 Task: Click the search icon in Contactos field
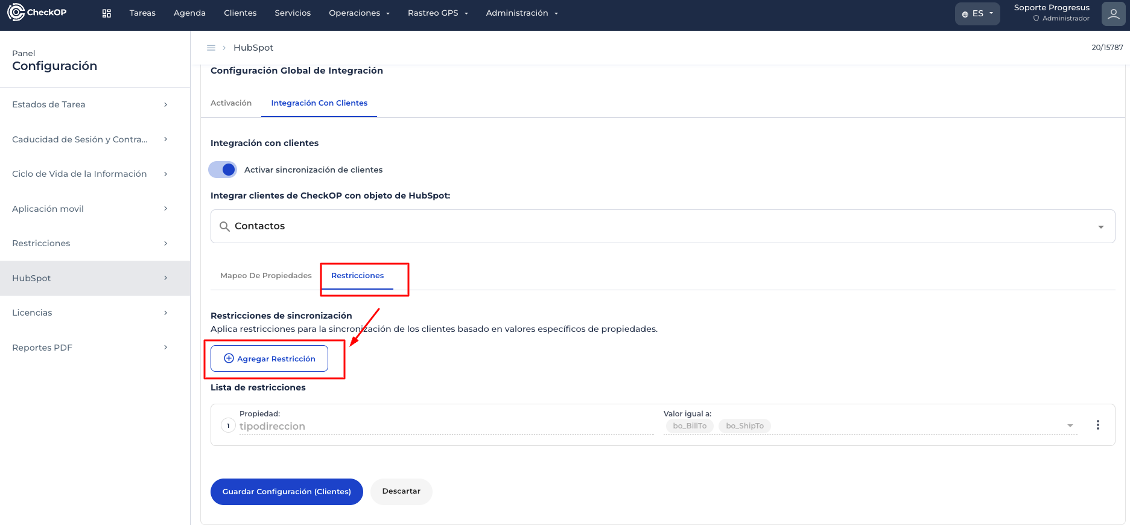coord(225,226)
